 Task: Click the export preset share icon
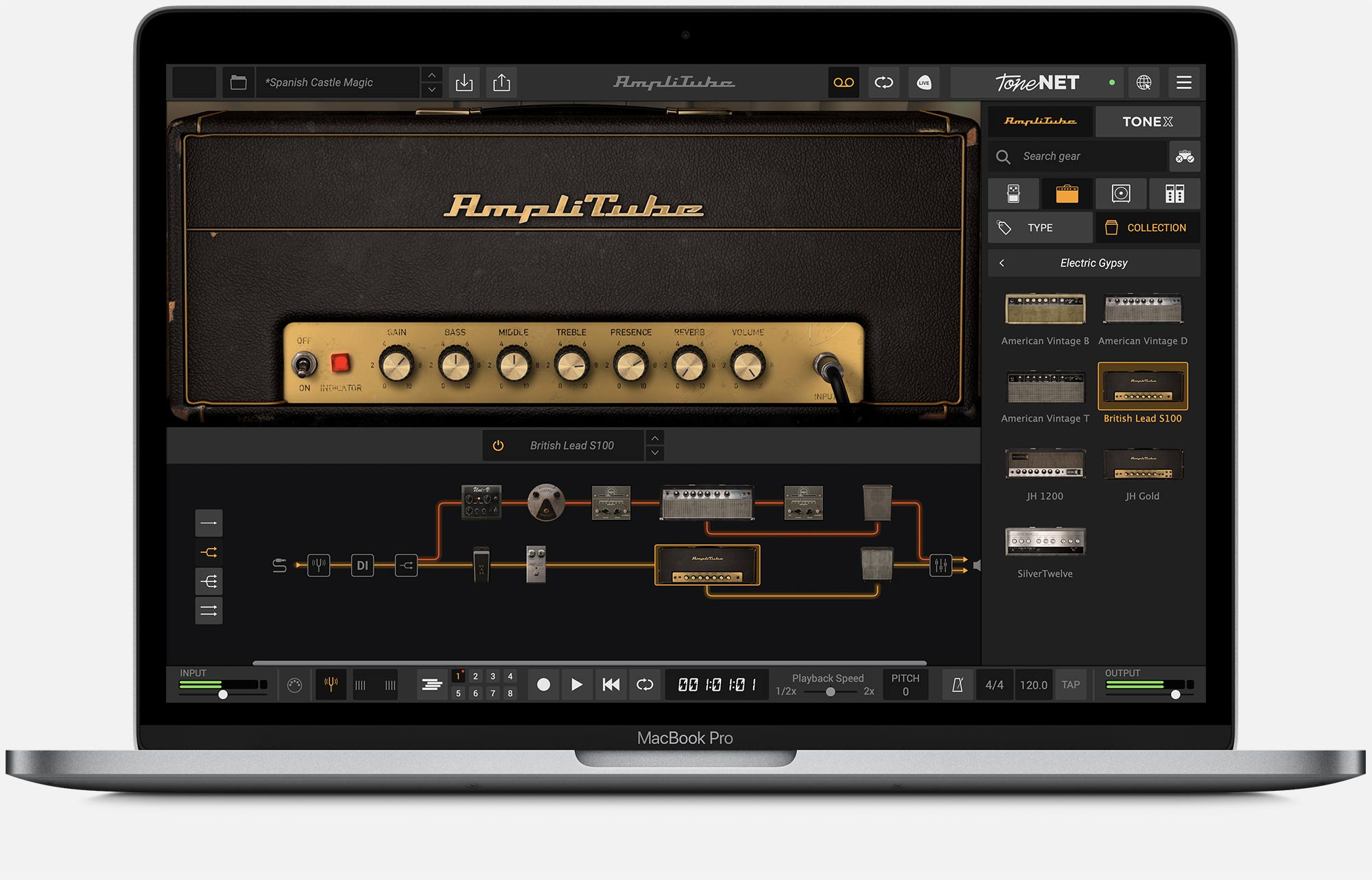tap(501, 83)
